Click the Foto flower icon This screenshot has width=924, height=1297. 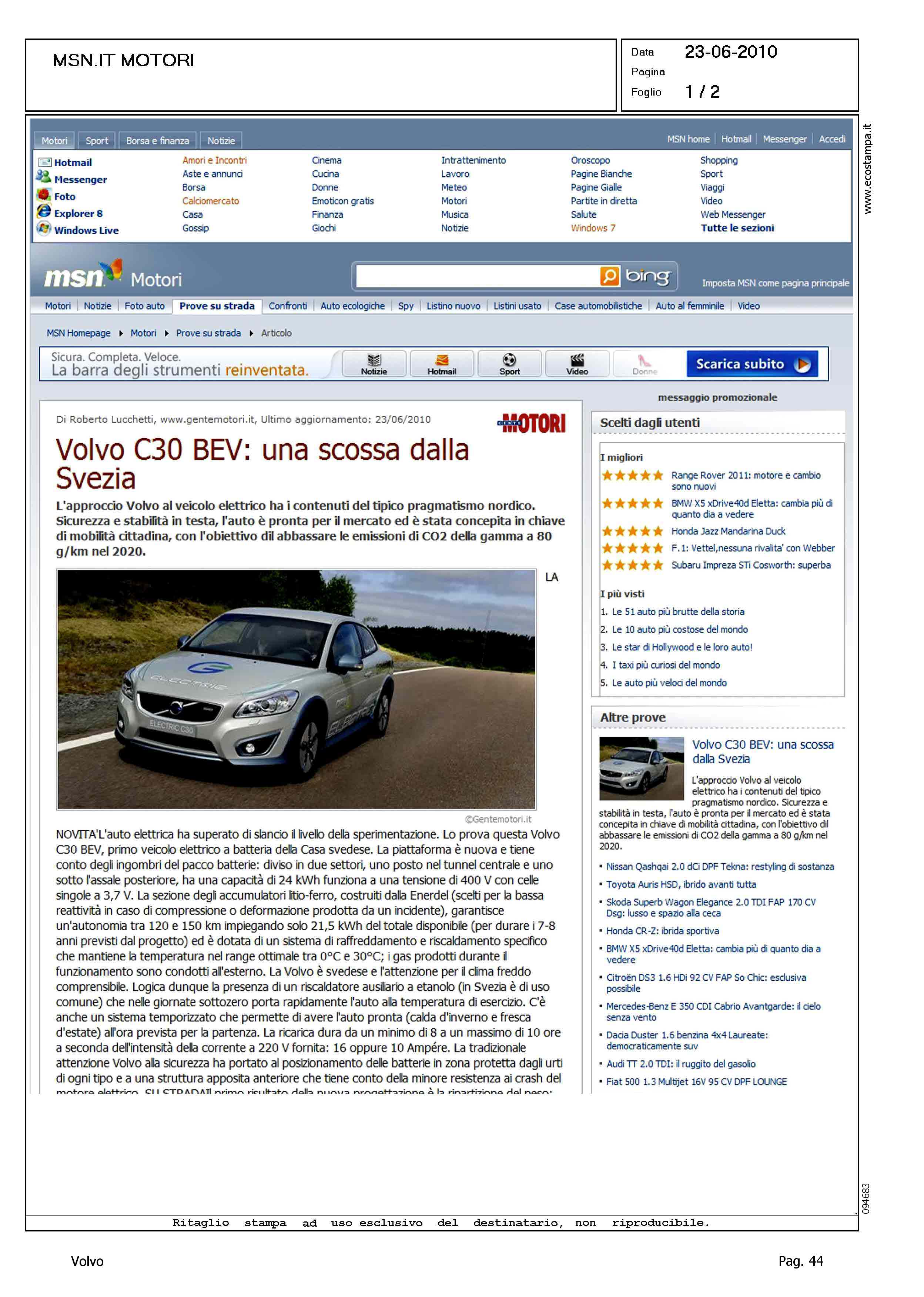pos(43,195)
